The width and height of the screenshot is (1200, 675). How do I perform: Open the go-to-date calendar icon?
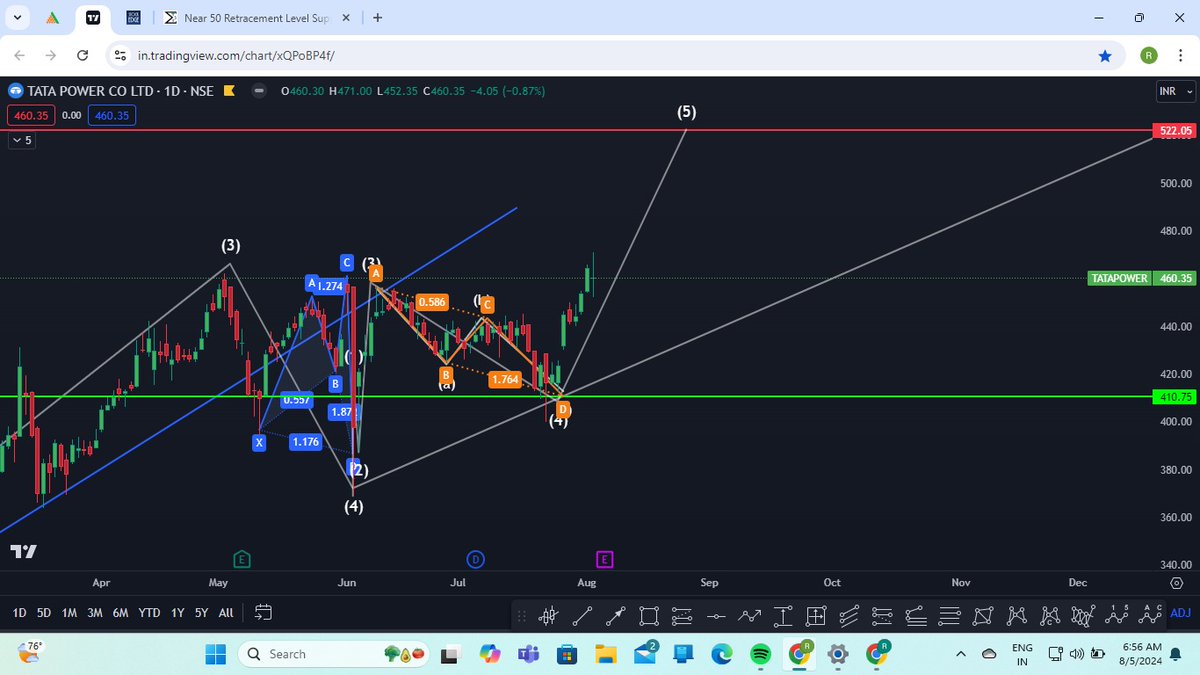(264, 612)
